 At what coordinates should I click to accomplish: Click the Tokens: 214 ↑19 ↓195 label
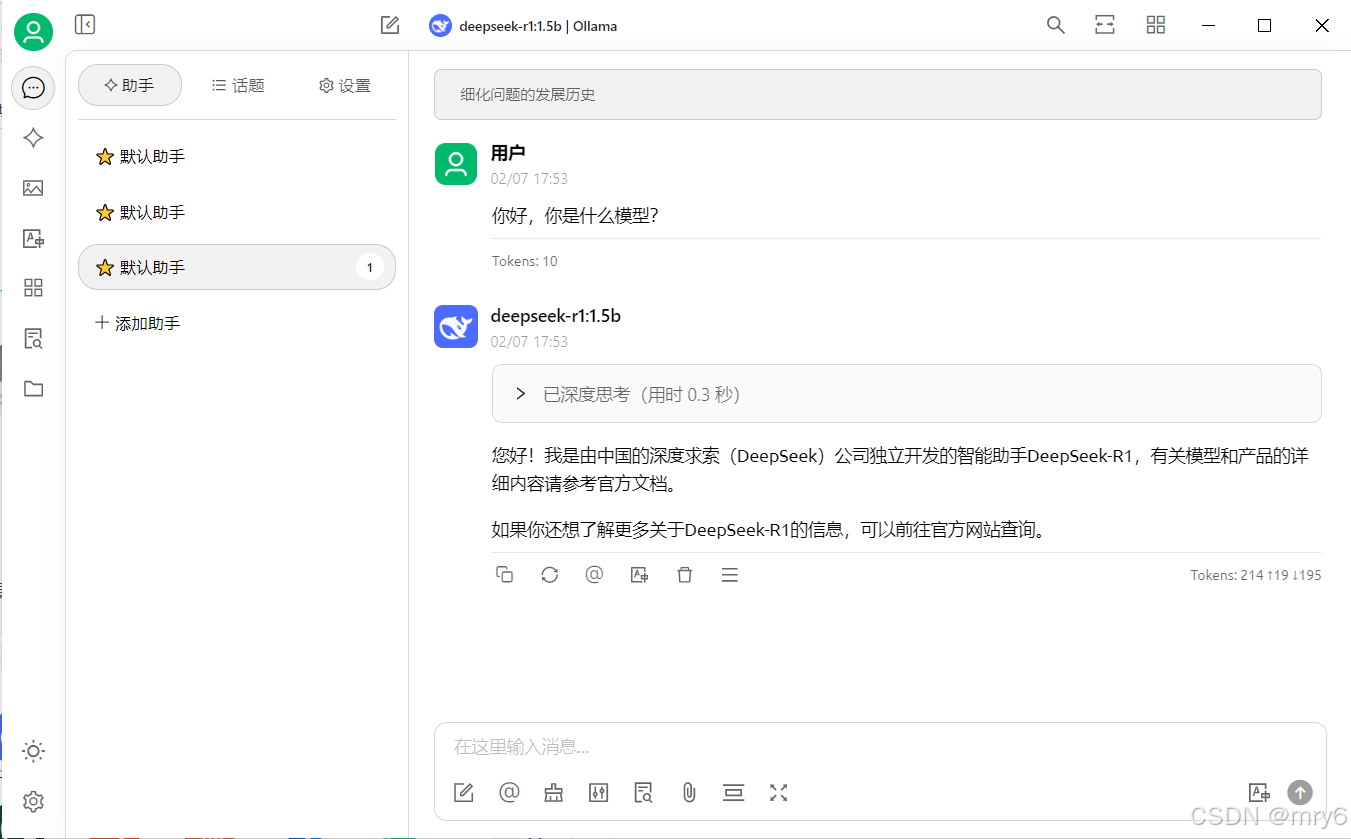(x=1256, y=575)
